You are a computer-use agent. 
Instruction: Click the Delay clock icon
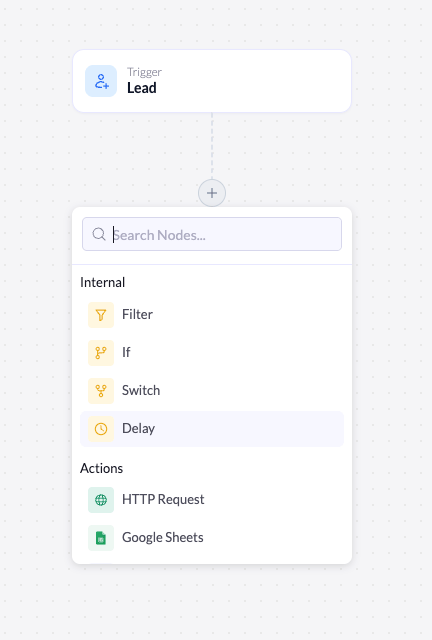coord(101,429)
